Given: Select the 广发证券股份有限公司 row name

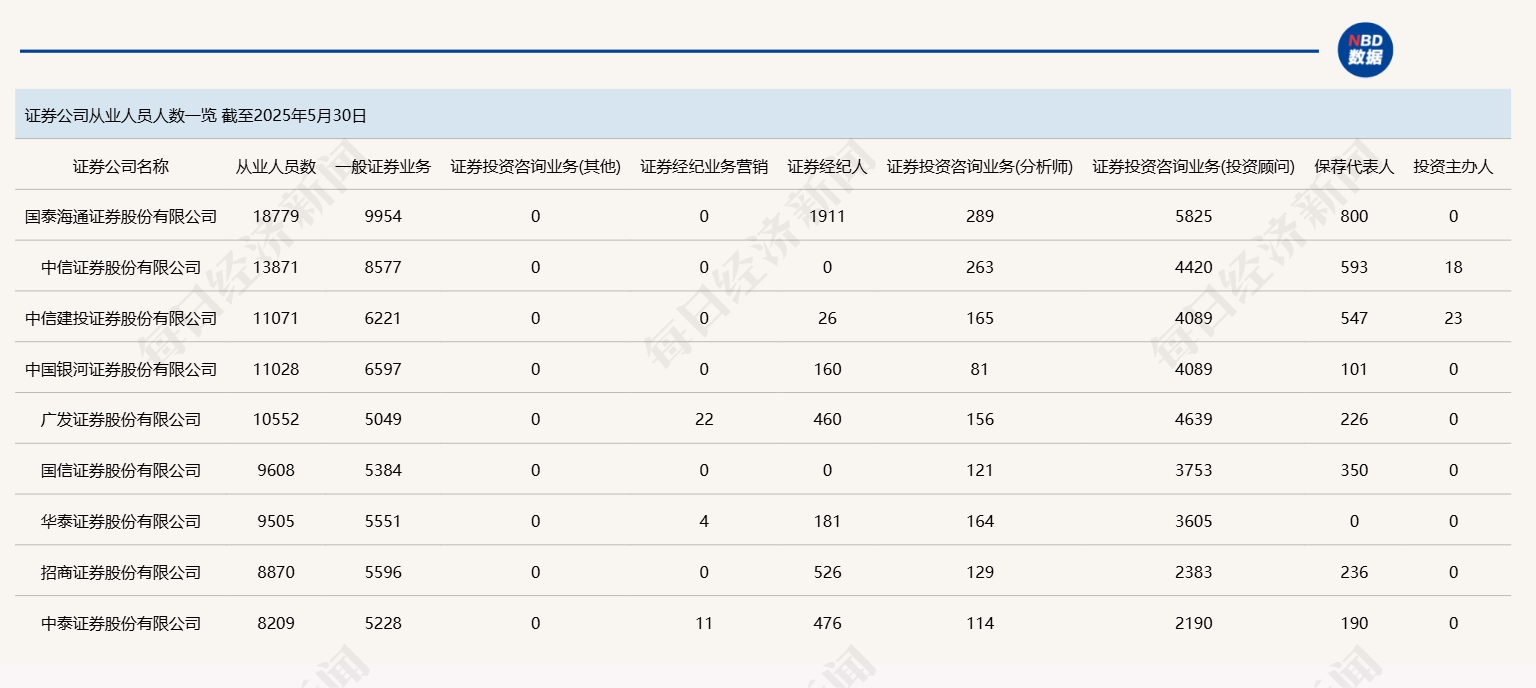Looking at the screenshot, I should tap(121, 420).
